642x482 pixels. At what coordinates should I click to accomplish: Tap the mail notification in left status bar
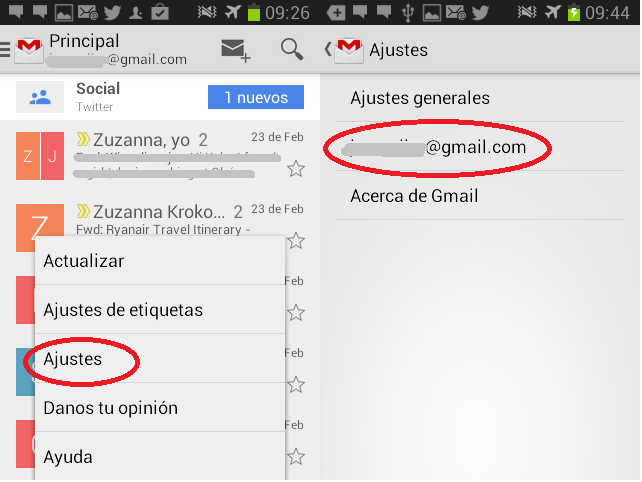click(x=88, y=12)
